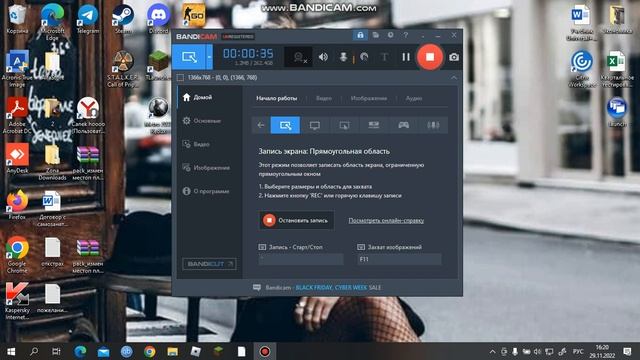Pause the current recording

coord(406,57)
